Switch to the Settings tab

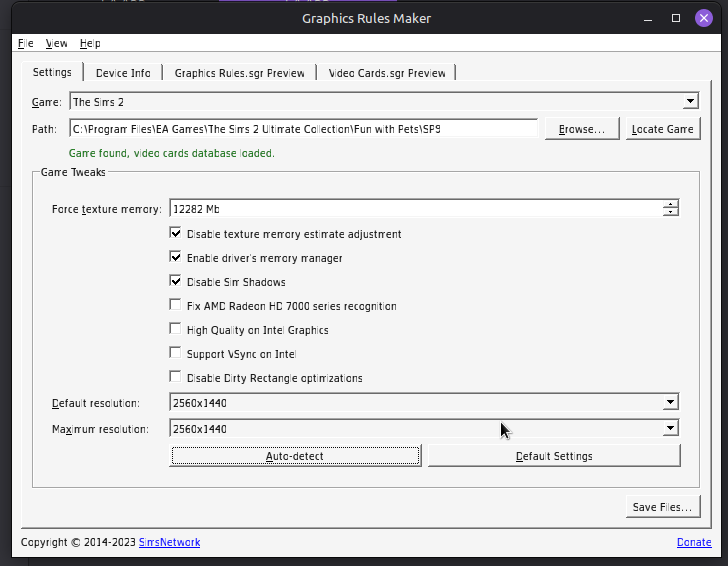coord(52,72)
